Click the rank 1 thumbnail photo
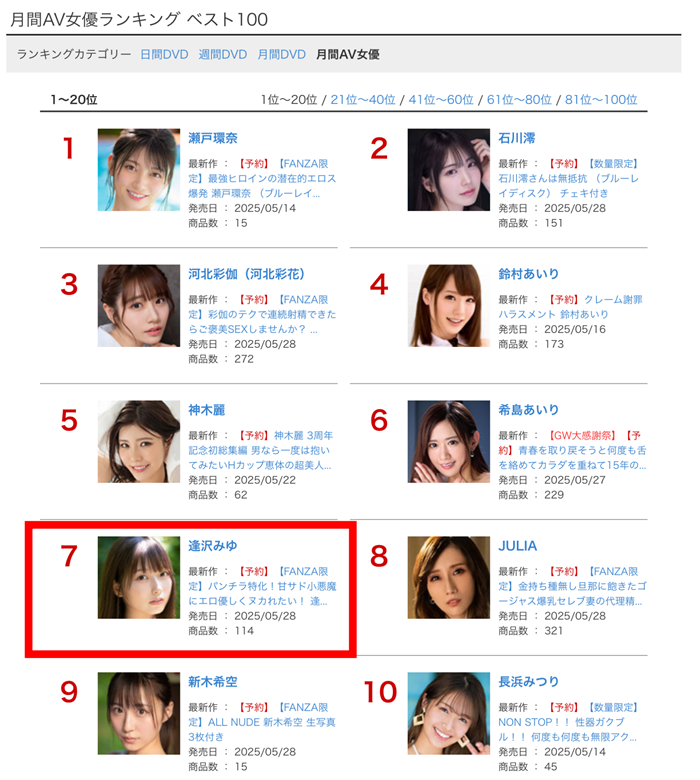 (139, 170)
